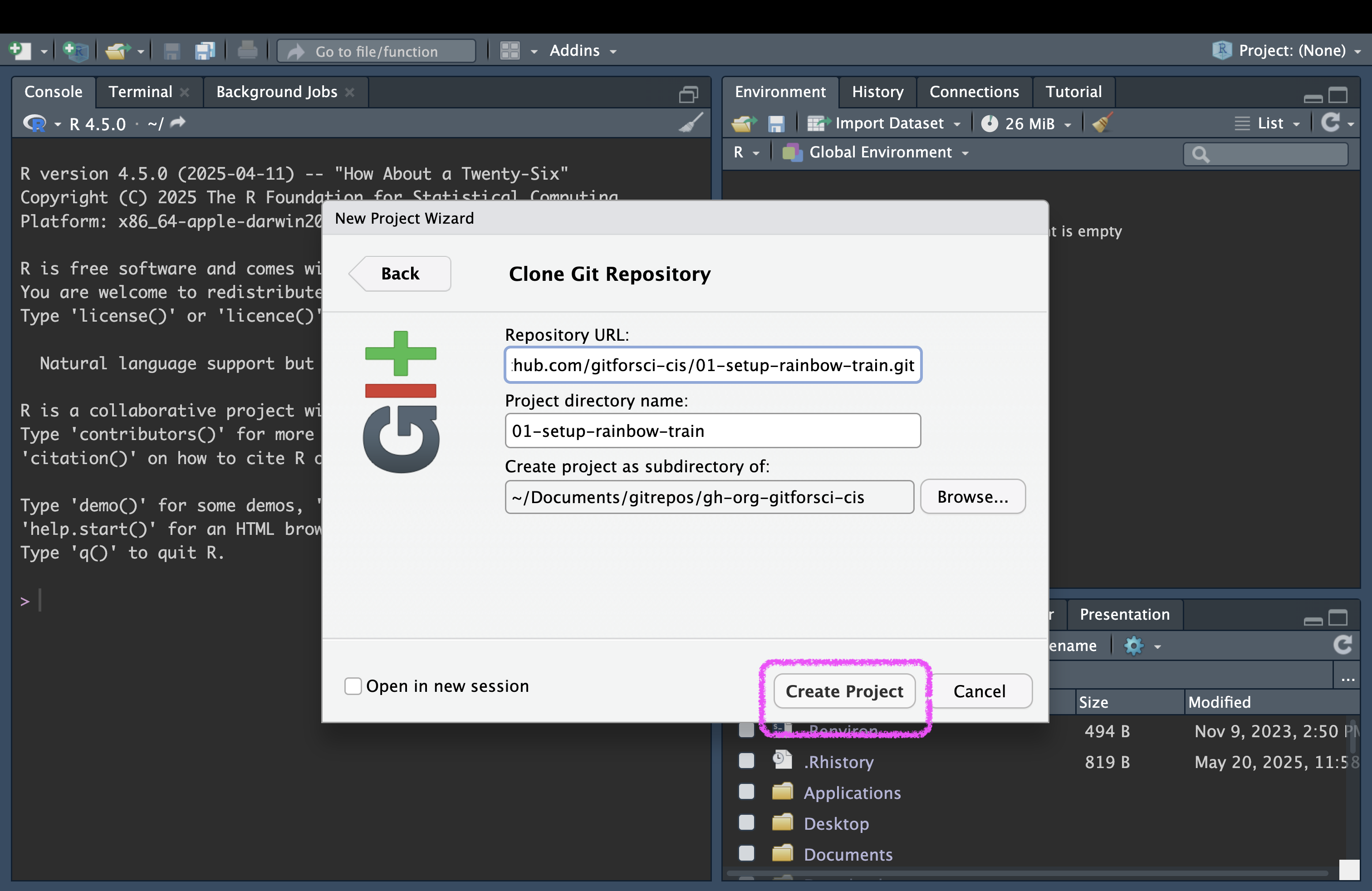The image size is (1372, 891).
Task: Refresh the Files pane listing
Action: (1343, 645)
